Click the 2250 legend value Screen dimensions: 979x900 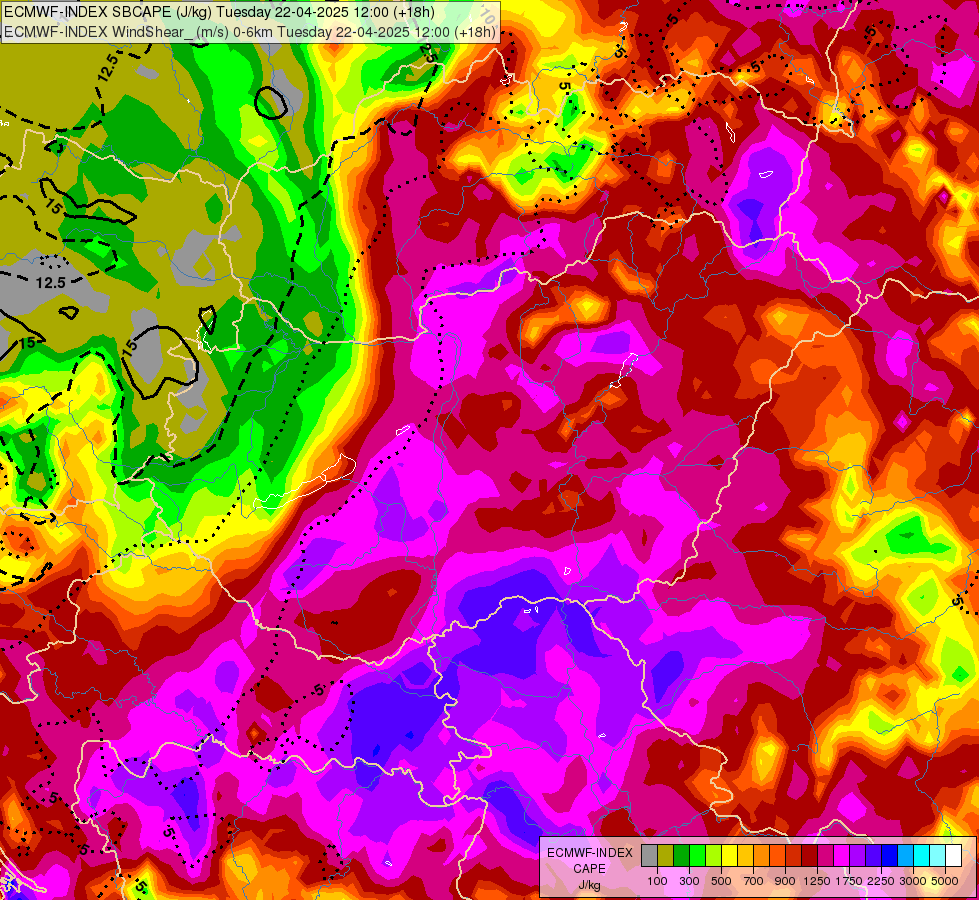pyautogui.click(x=881, y=881)
